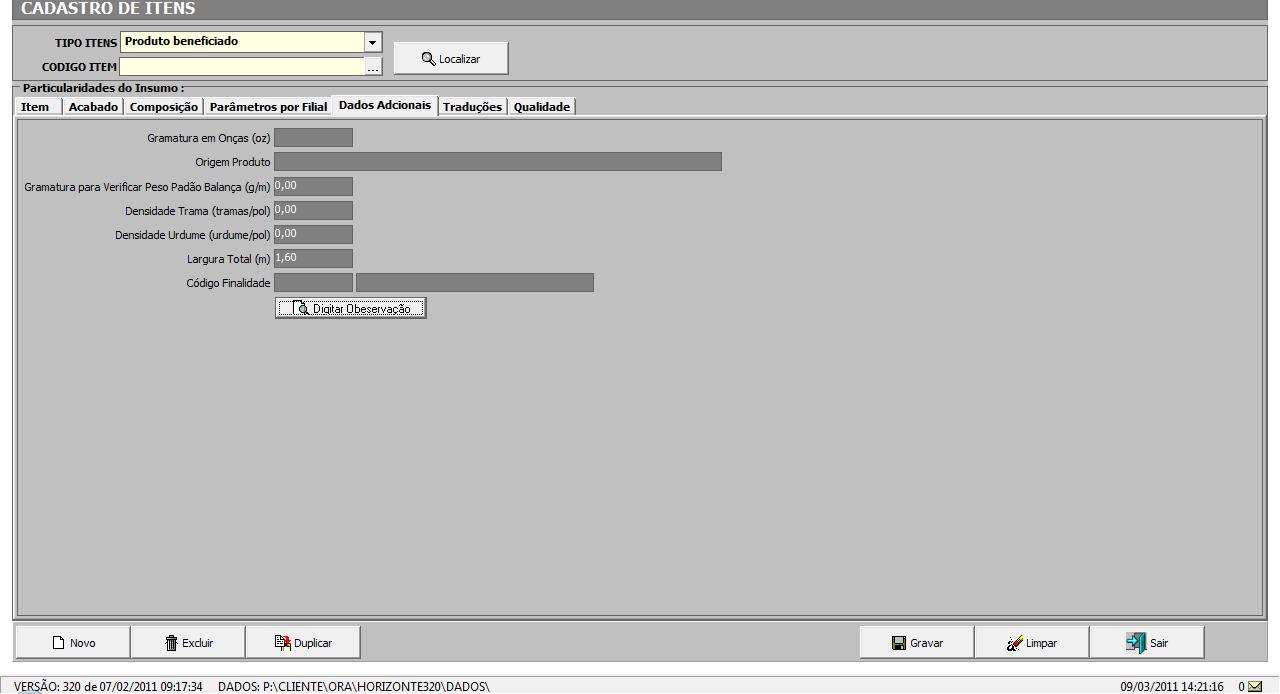Click the Duplicar copy button
This screenshot has height=694, width=1280.
click(x=303, y=643)
